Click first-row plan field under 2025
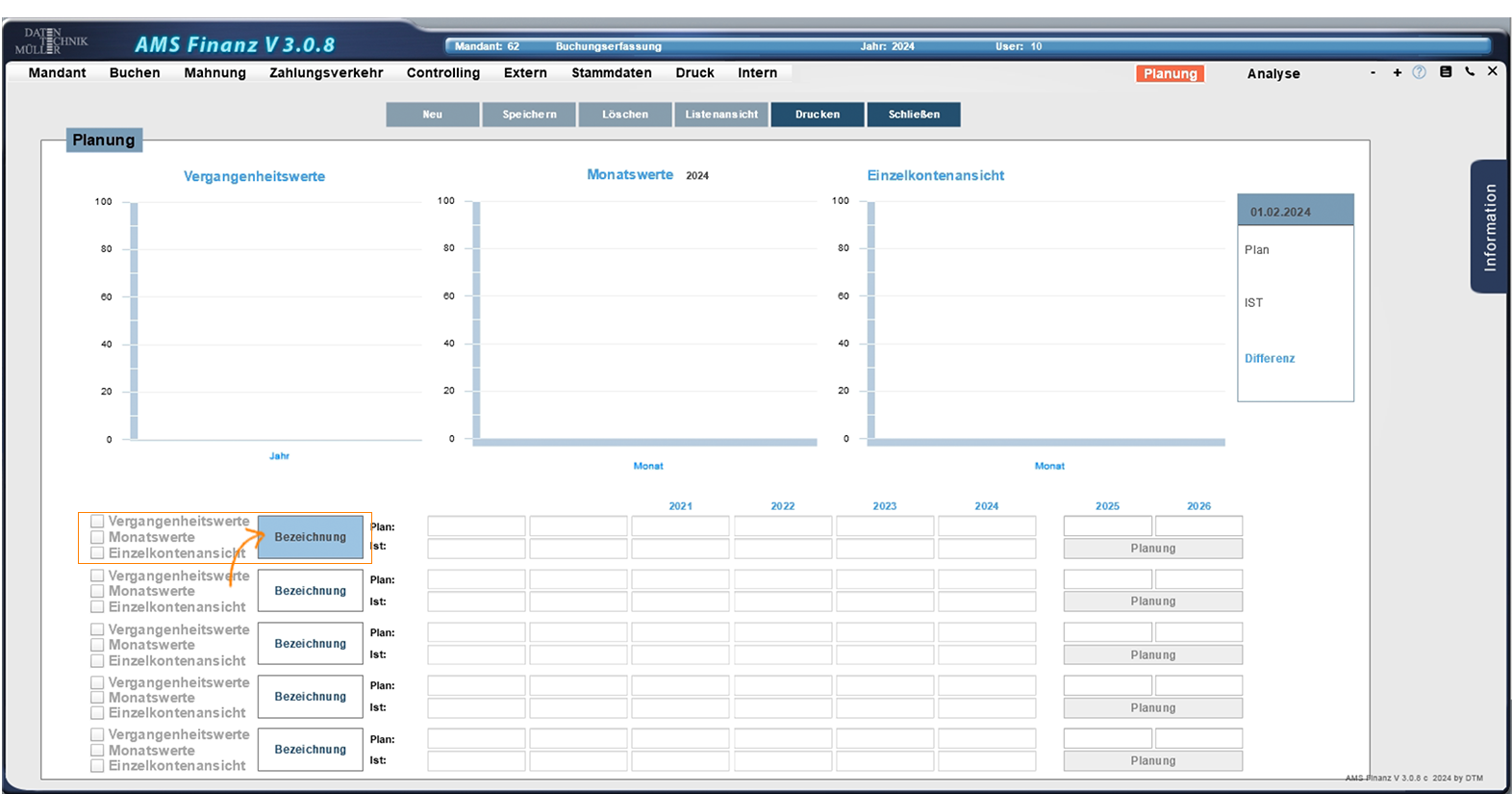The height and width of the screenshot is (794, 1512). (1107, 526)
